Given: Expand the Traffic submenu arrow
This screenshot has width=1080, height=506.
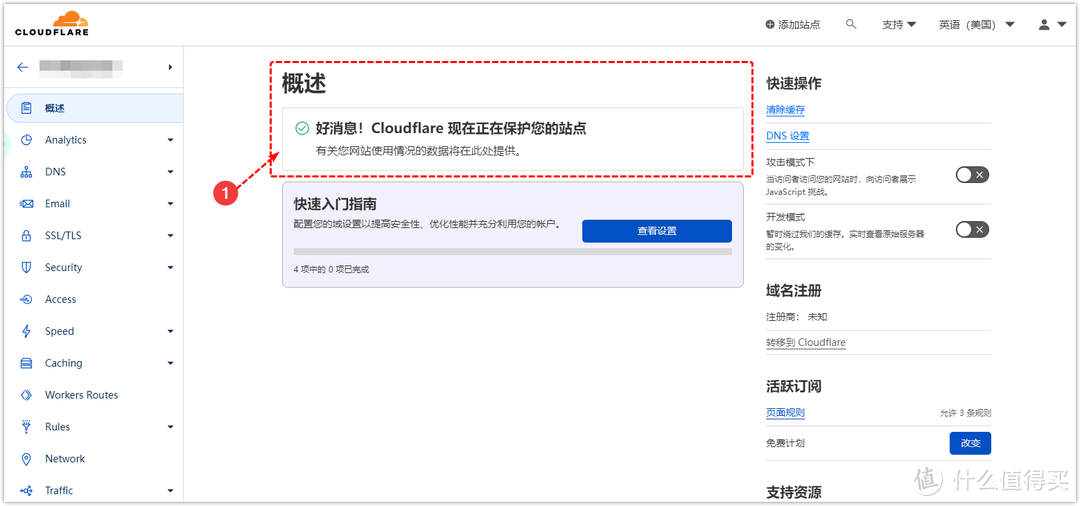Looking at the screenshot, I should (x=170, y=491).
